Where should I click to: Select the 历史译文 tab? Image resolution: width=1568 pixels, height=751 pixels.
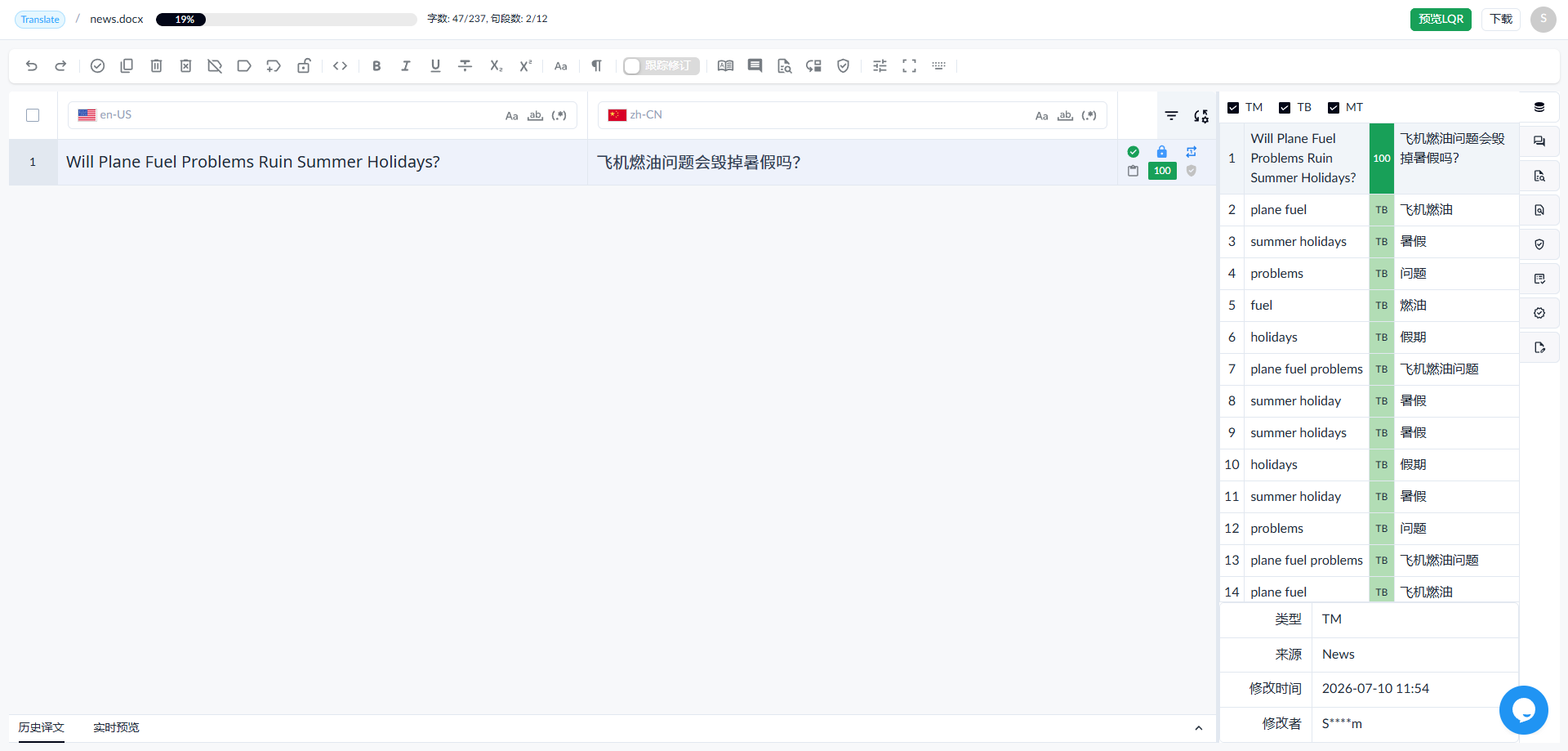pyautogui.click(x=42, y=727)
